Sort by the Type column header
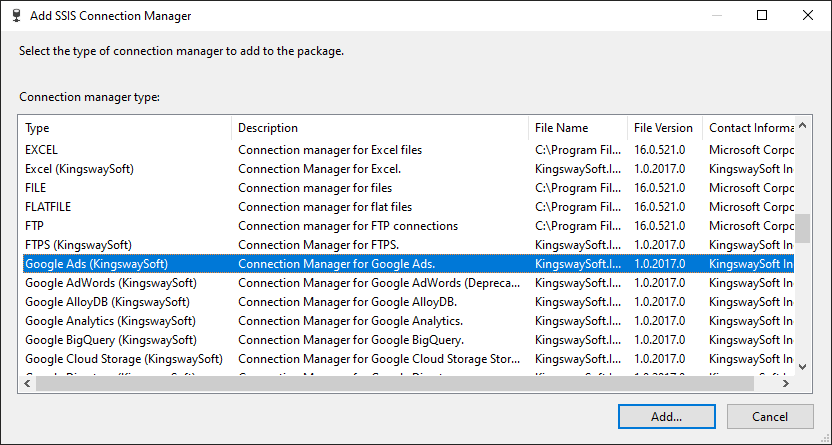This screenshot has width=832, height=445. [x=127, y=128]
